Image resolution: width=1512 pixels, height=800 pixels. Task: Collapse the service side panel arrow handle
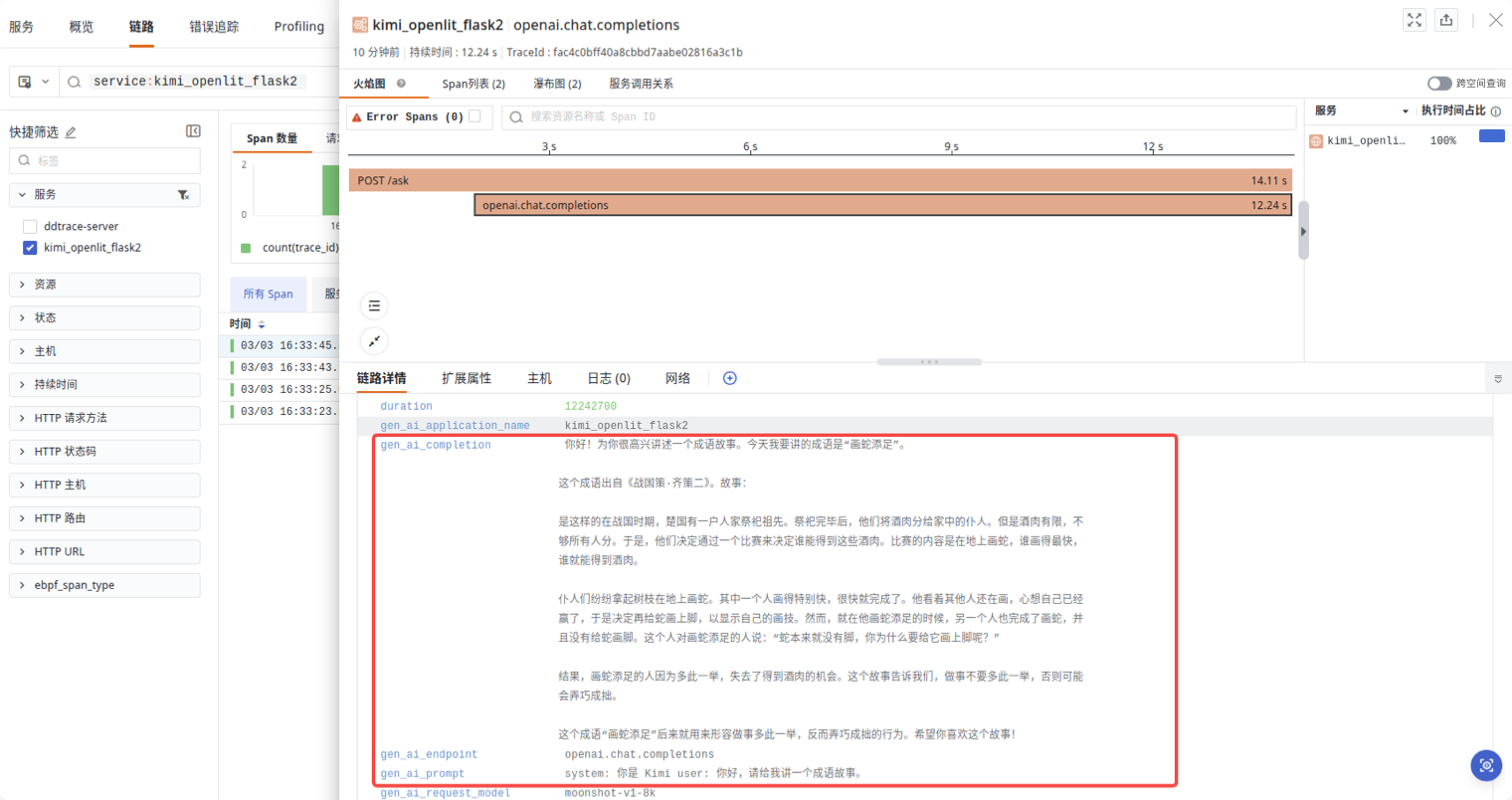[1303, 231]
